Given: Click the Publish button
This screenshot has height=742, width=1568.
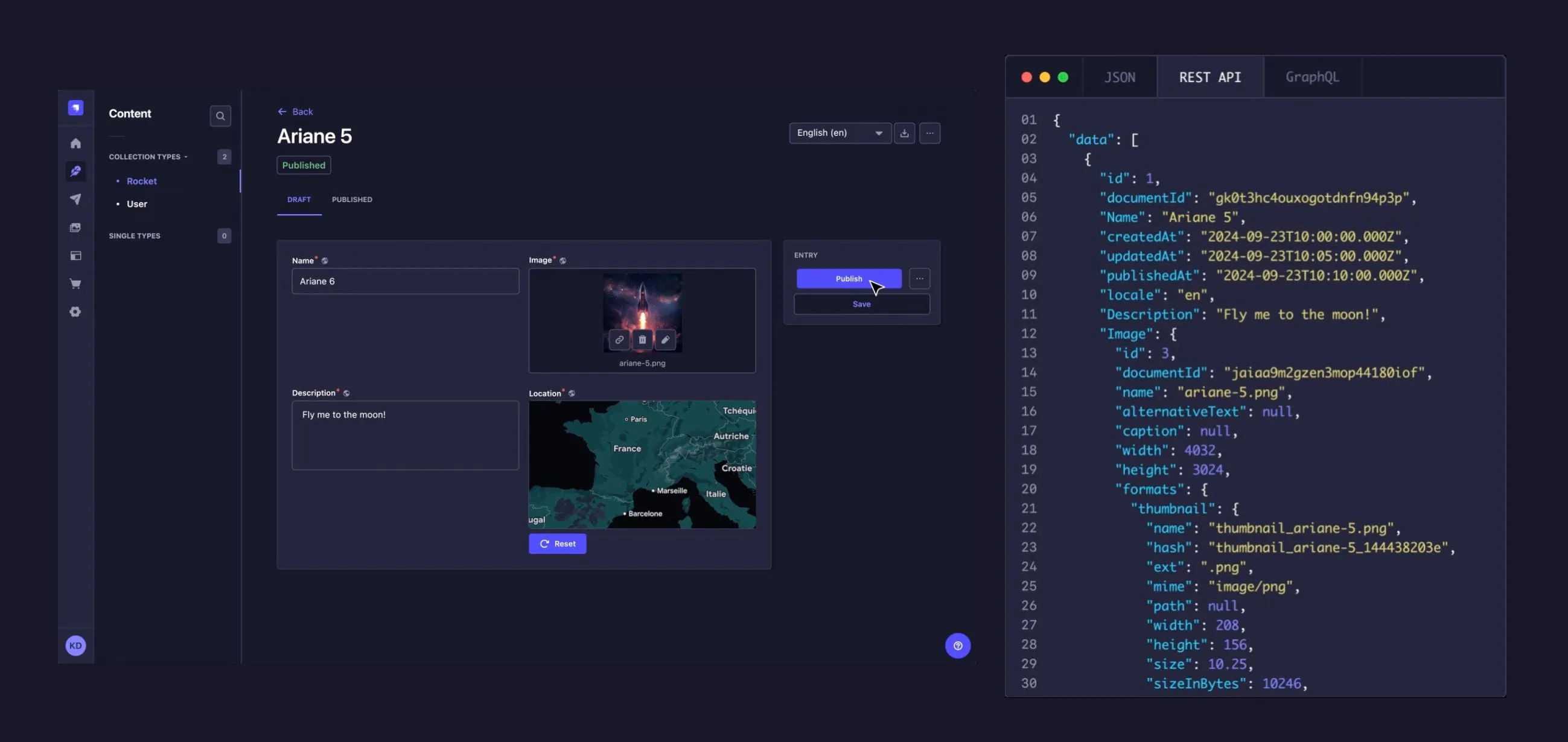Looking at the screenshot, I should tap(849, 279).
